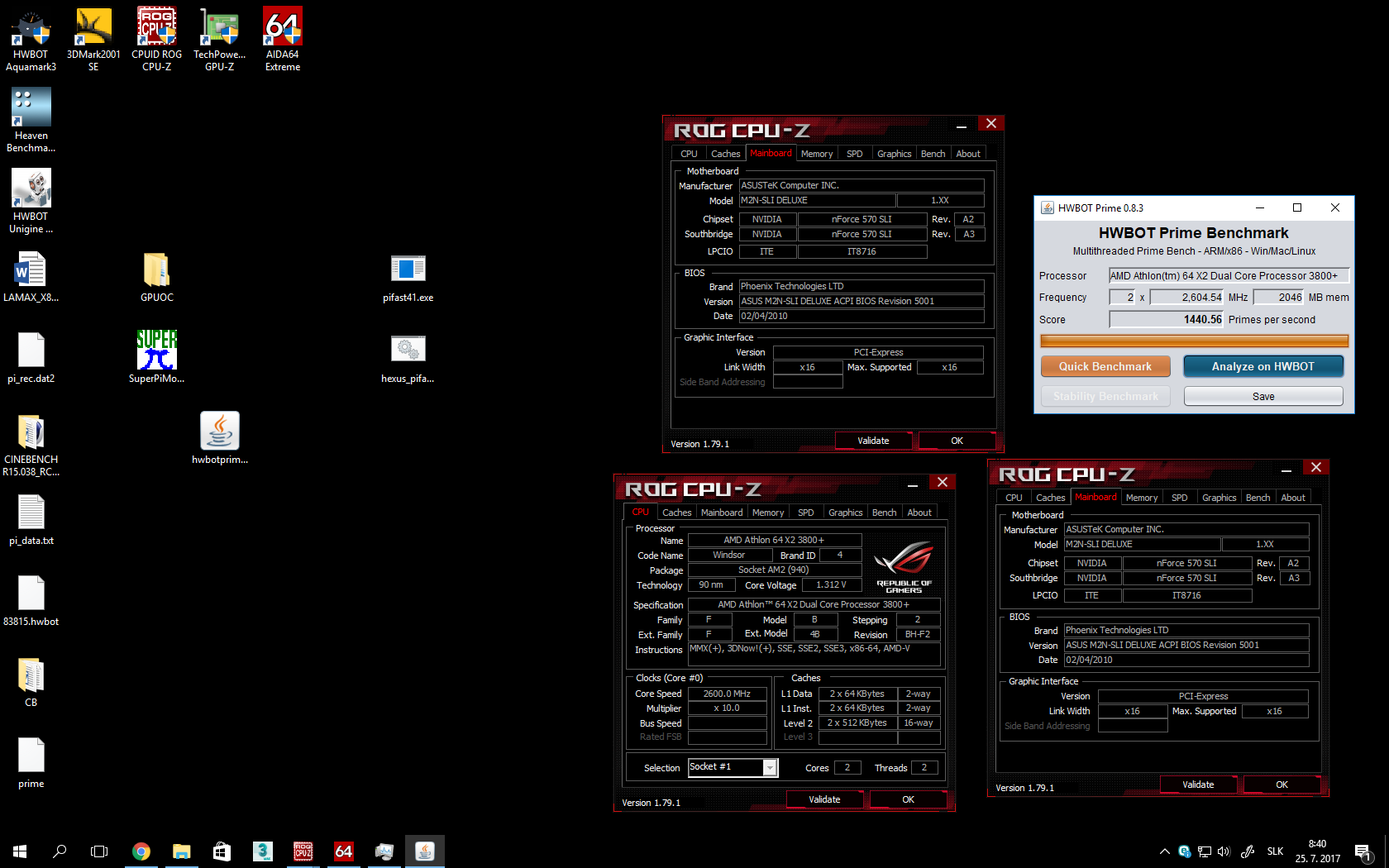Open HWBOT Unigine desktop icon

31,202
